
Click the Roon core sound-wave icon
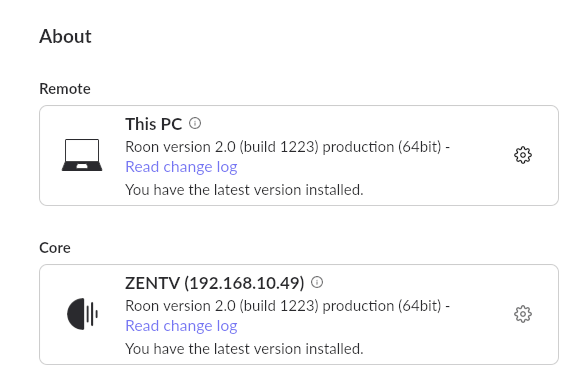click(x=82, y=314)
